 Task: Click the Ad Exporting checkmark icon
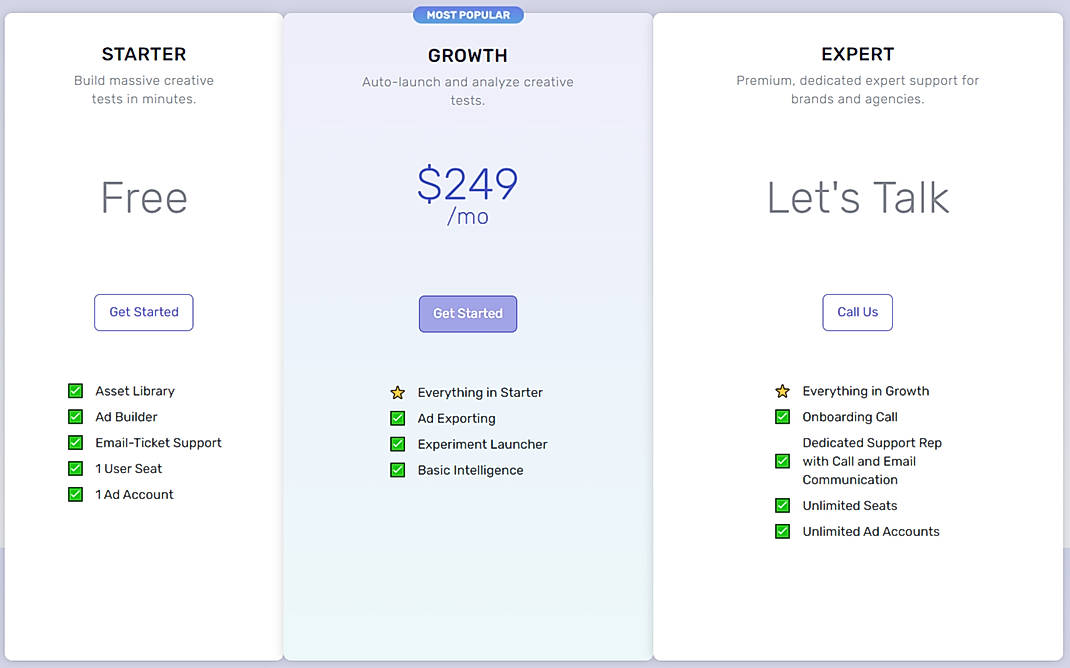[x=398, y=418]
